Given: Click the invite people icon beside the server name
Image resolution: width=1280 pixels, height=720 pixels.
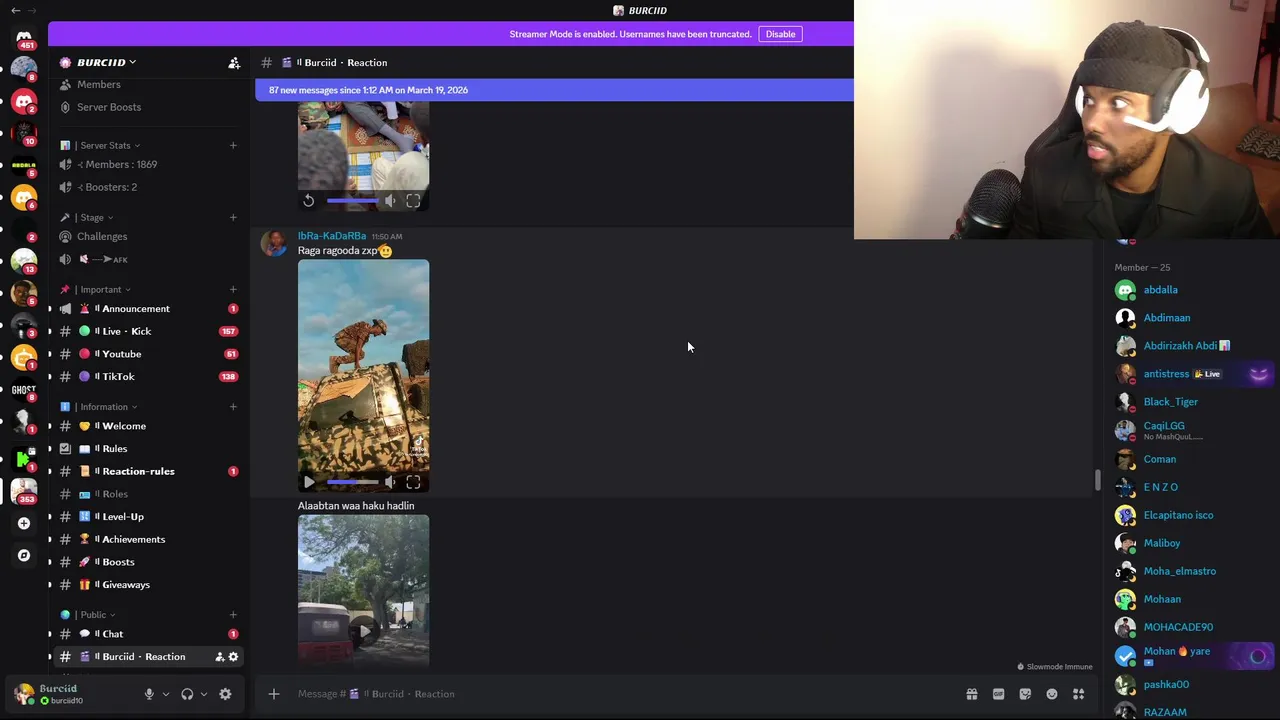Looking at the screenshot, I should [234, 63].
